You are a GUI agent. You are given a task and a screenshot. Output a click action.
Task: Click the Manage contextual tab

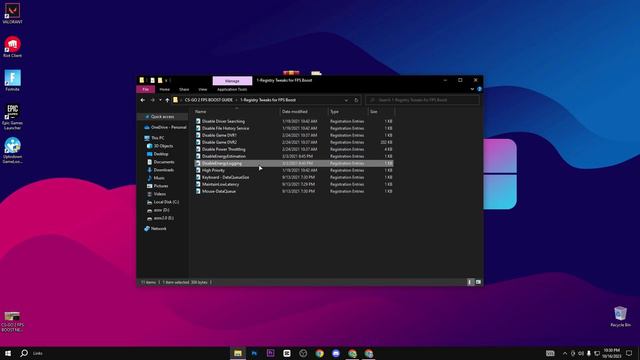click(x=232, y=81)
